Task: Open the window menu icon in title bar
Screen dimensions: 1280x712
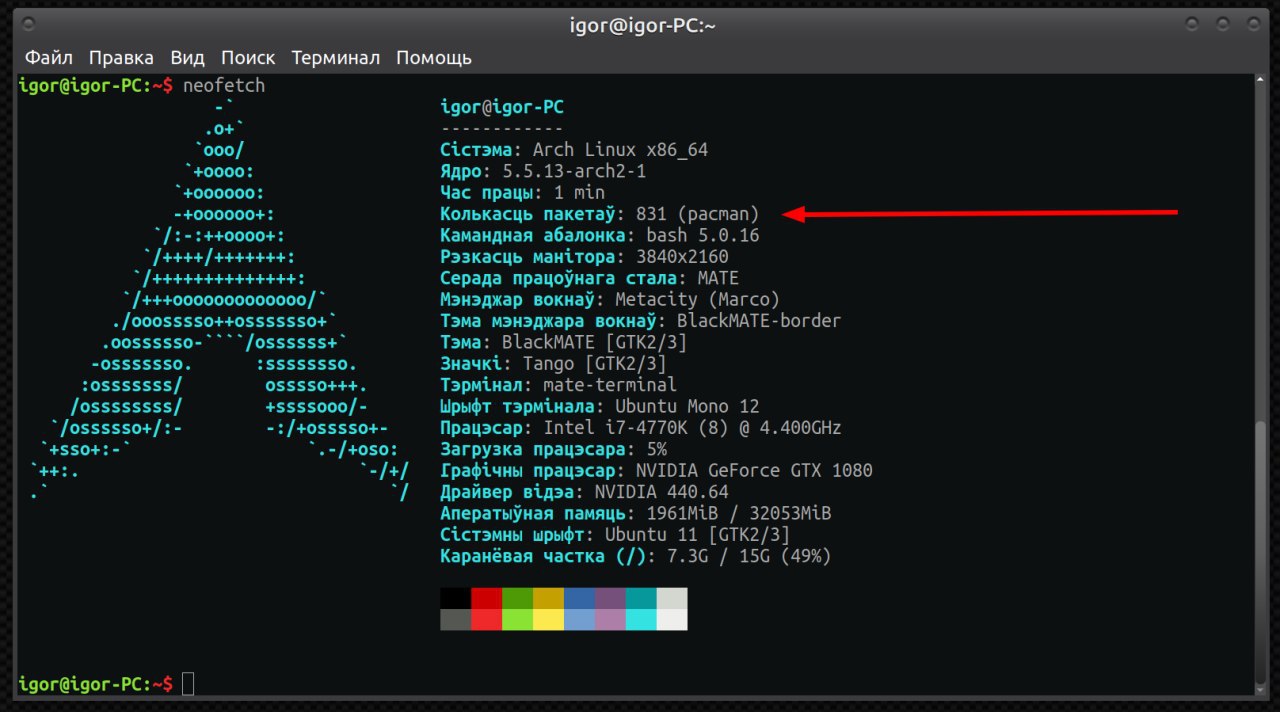Action: click(x=27, y=26)
